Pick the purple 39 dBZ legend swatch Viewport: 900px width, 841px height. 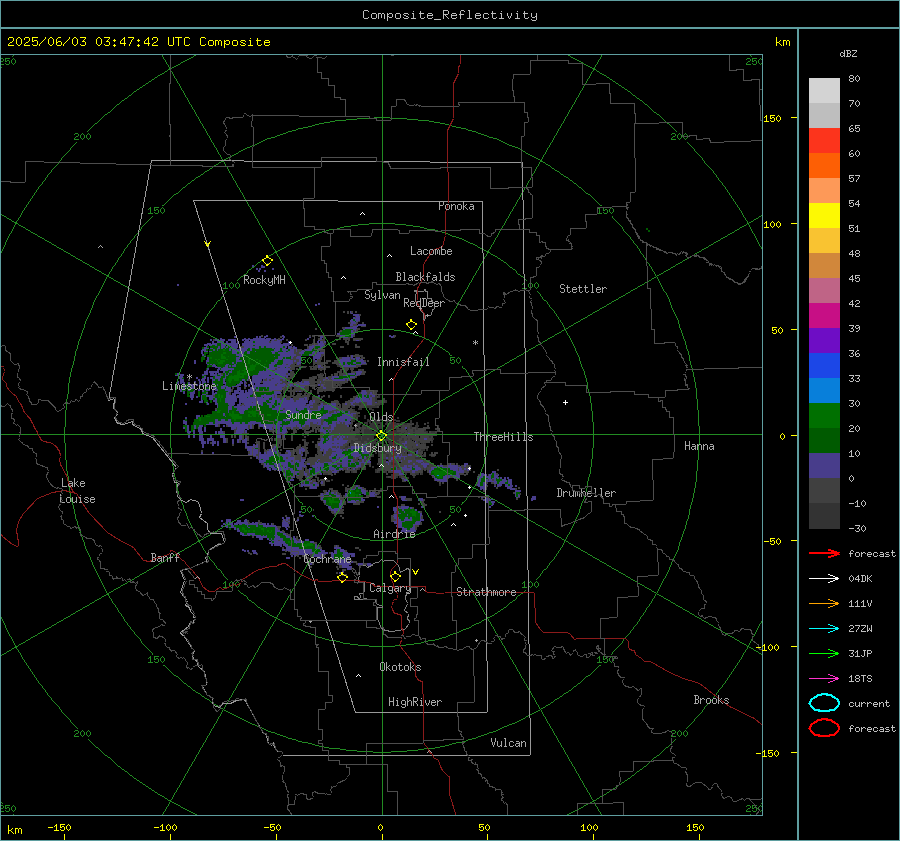pos(824,340)
